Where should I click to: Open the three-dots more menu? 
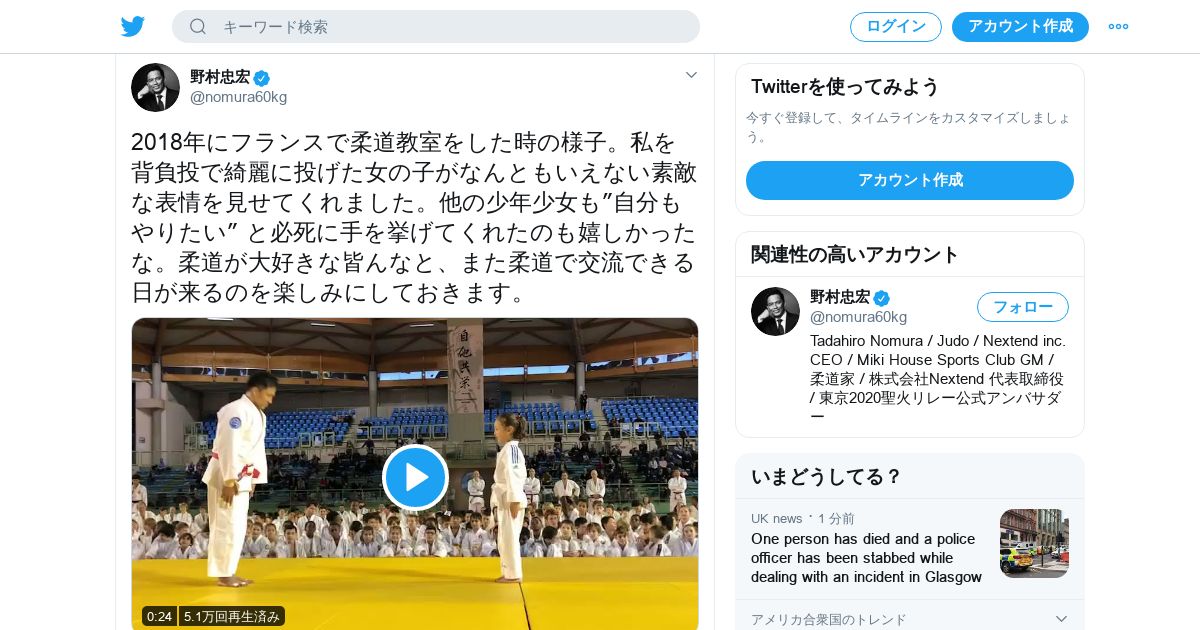1118,26
